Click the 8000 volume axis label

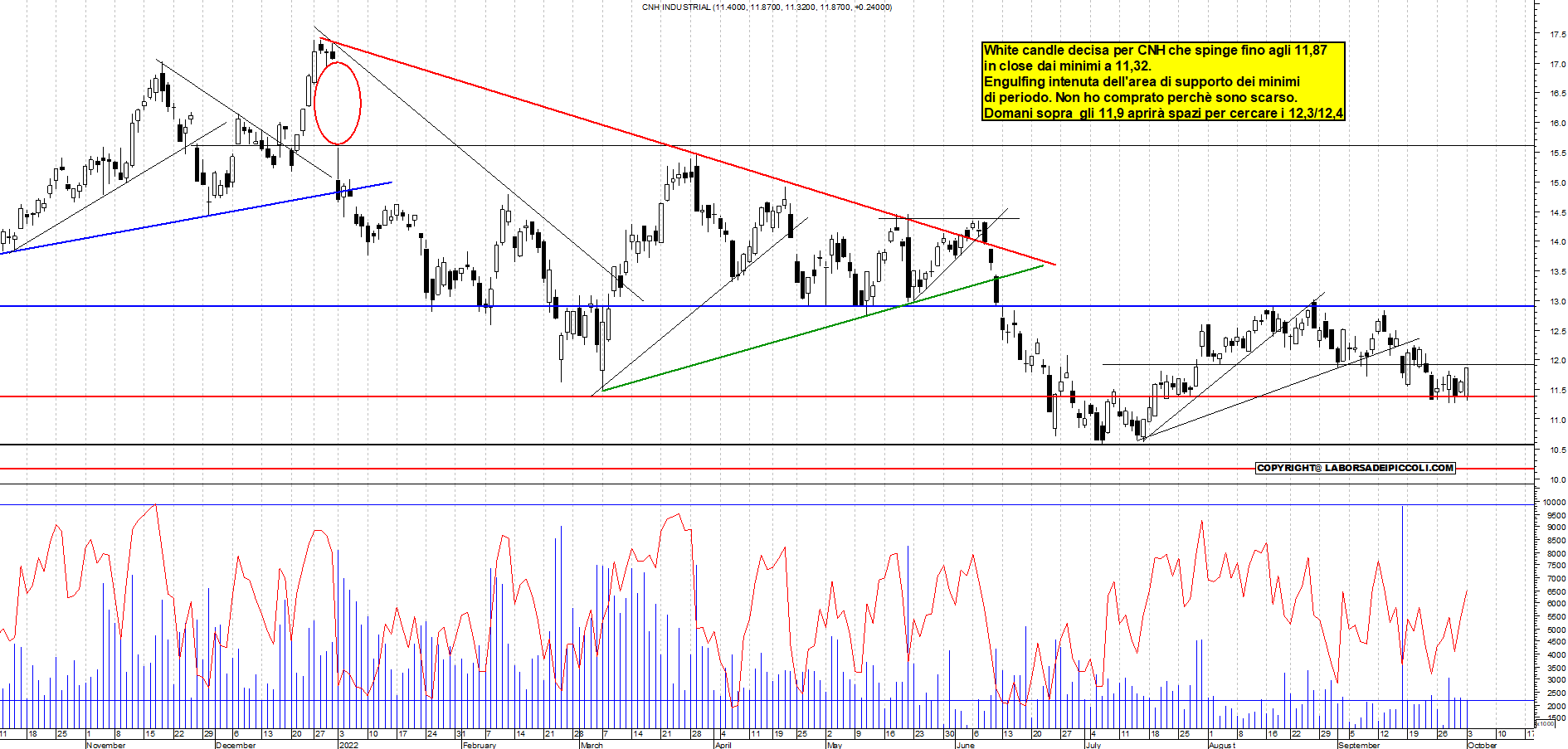pos(1556,553)
